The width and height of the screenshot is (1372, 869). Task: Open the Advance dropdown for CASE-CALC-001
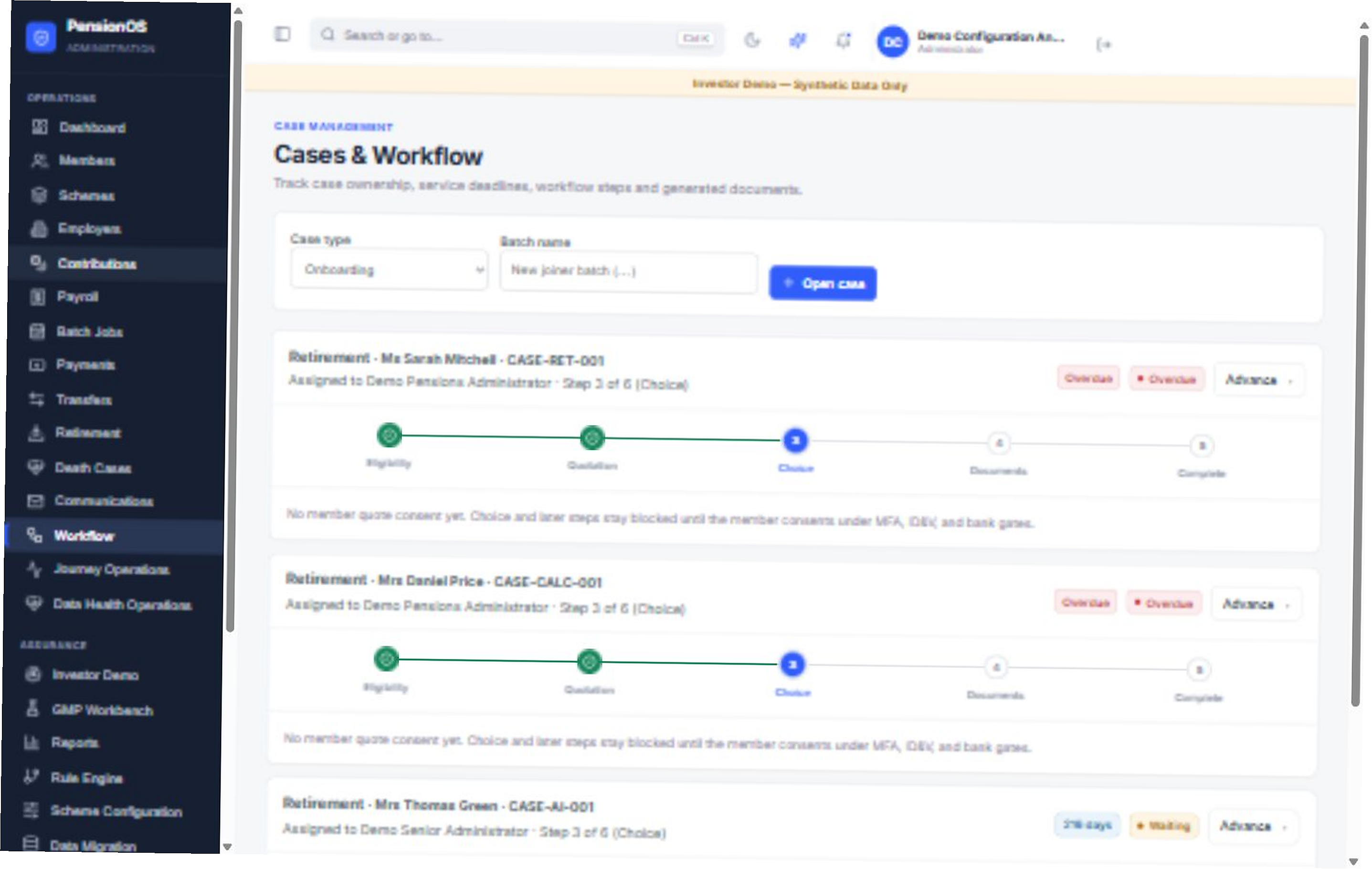click(1256, 605)
